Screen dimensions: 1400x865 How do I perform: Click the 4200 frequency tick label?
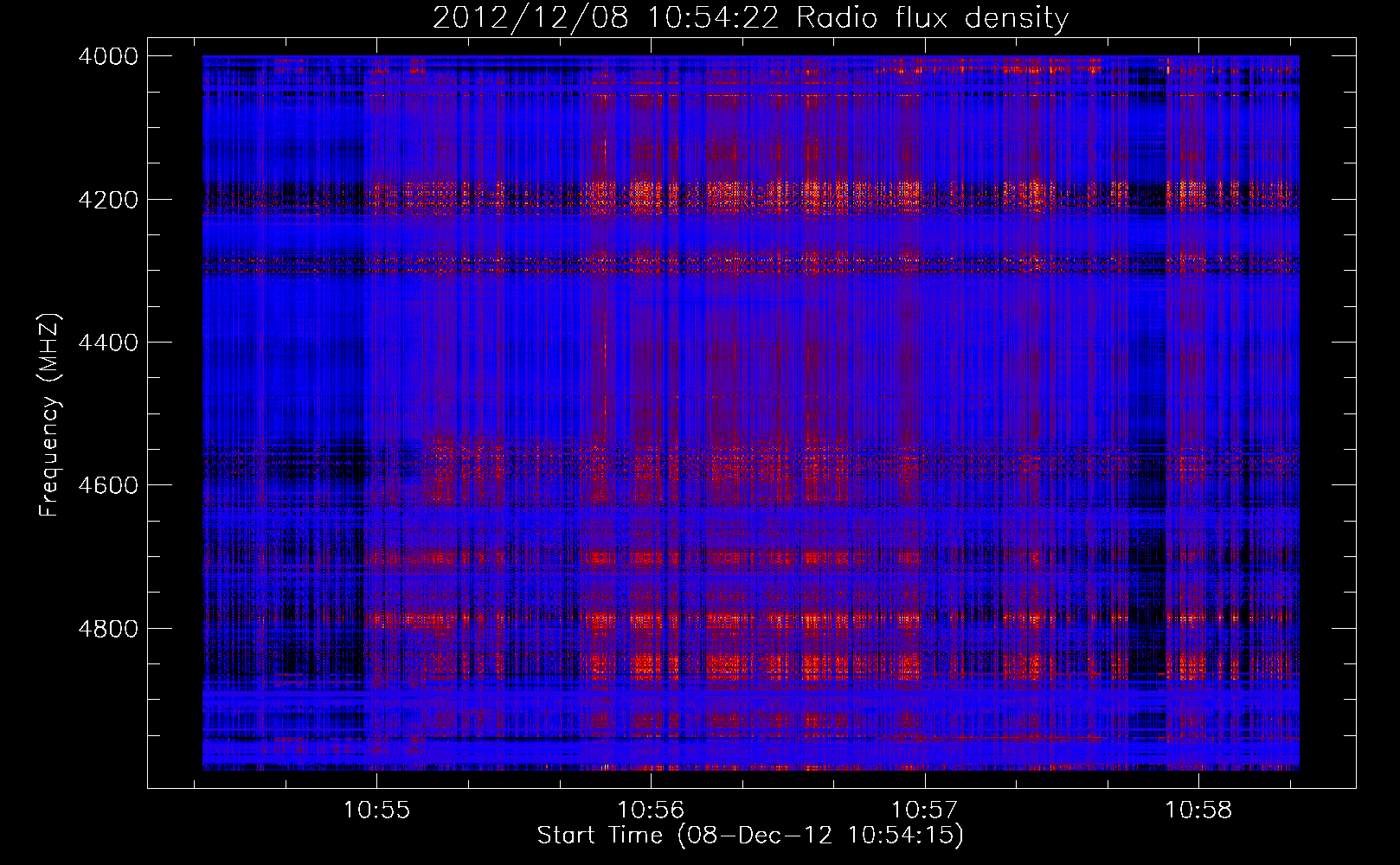point(108,200)
